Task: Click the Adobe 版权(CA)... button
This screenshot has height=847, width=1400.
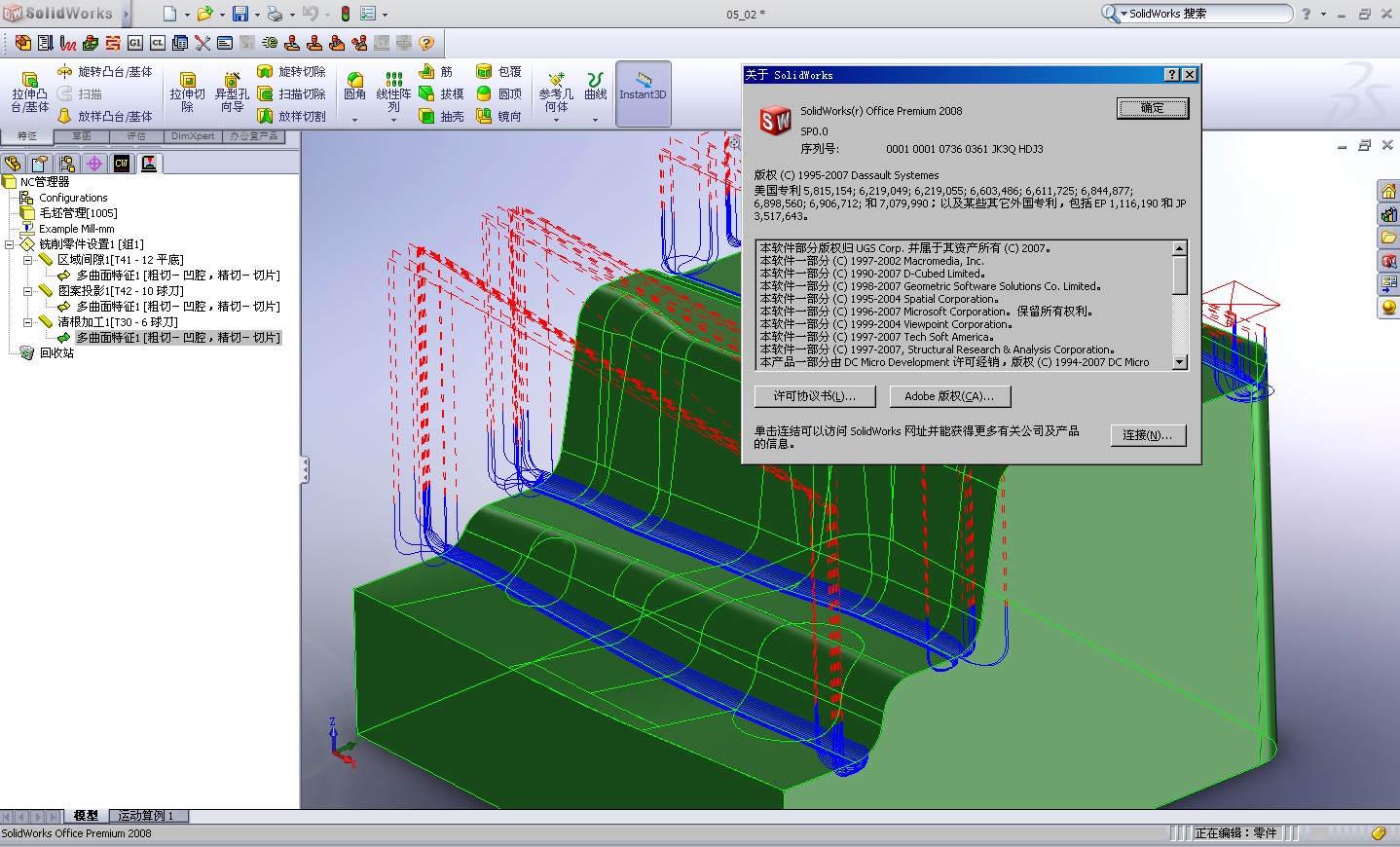Action: click(x=949, y=396)
